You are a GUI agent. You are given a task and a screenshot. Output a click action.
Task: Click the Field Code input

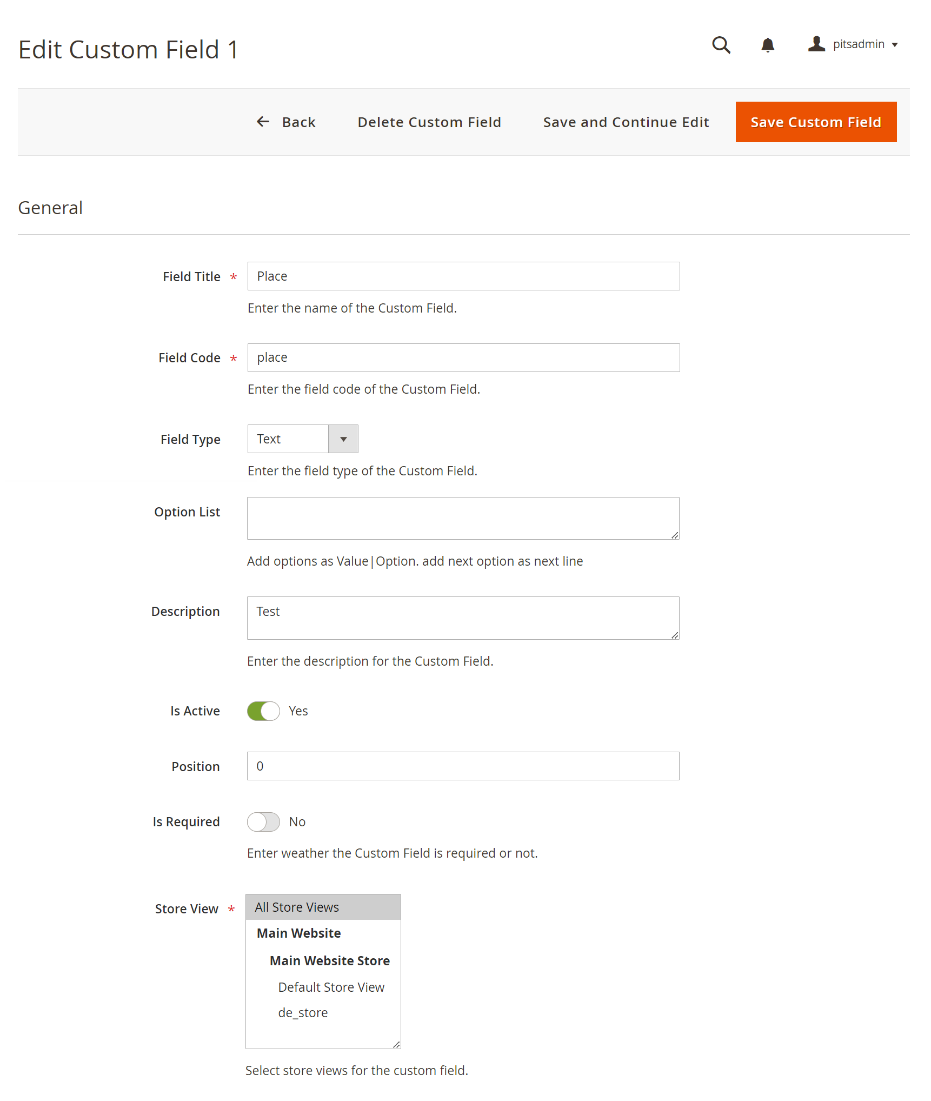(x=463, y=358)
